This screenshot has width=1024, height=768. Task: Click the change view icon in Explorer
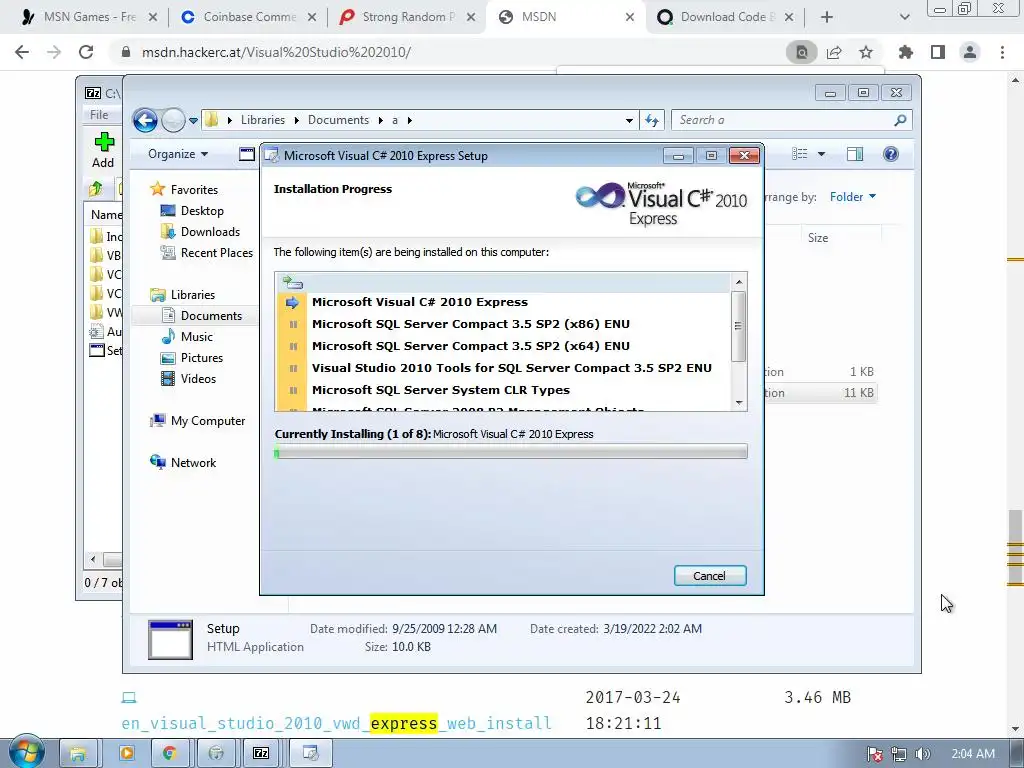800,154
